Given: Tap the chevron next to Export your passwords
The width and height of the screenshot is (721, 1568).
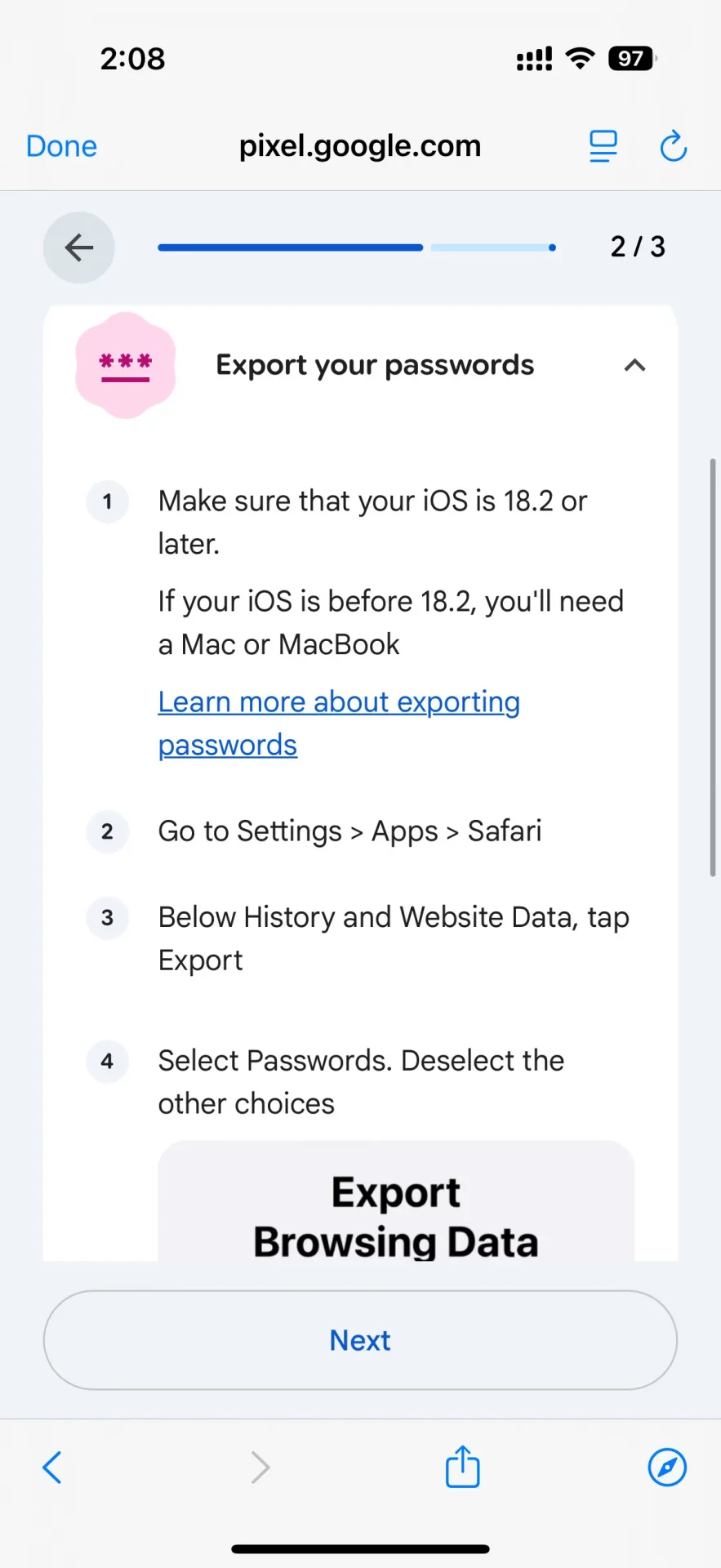Looking at the screenshot, I should [634, 365].
